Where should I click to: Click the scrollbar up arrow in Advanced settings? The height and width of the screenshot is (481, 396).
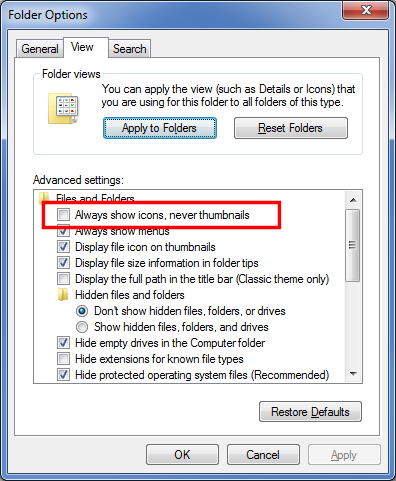tap(353, 200)
